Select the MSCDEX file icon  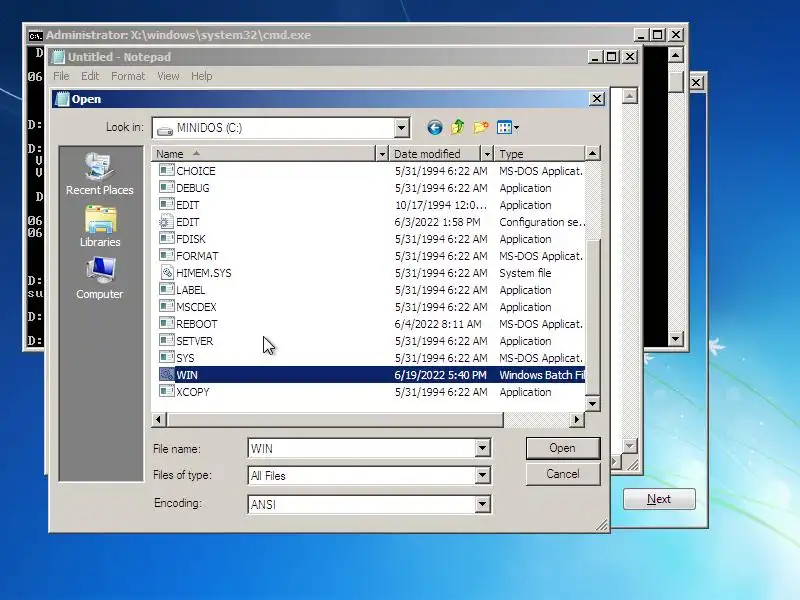tap(166, 306)
